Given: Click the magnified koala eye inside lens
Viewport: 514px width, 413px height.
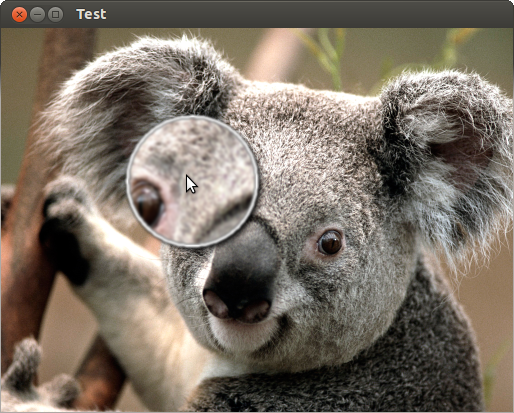Looking at the screenshot, I should 147,203.
